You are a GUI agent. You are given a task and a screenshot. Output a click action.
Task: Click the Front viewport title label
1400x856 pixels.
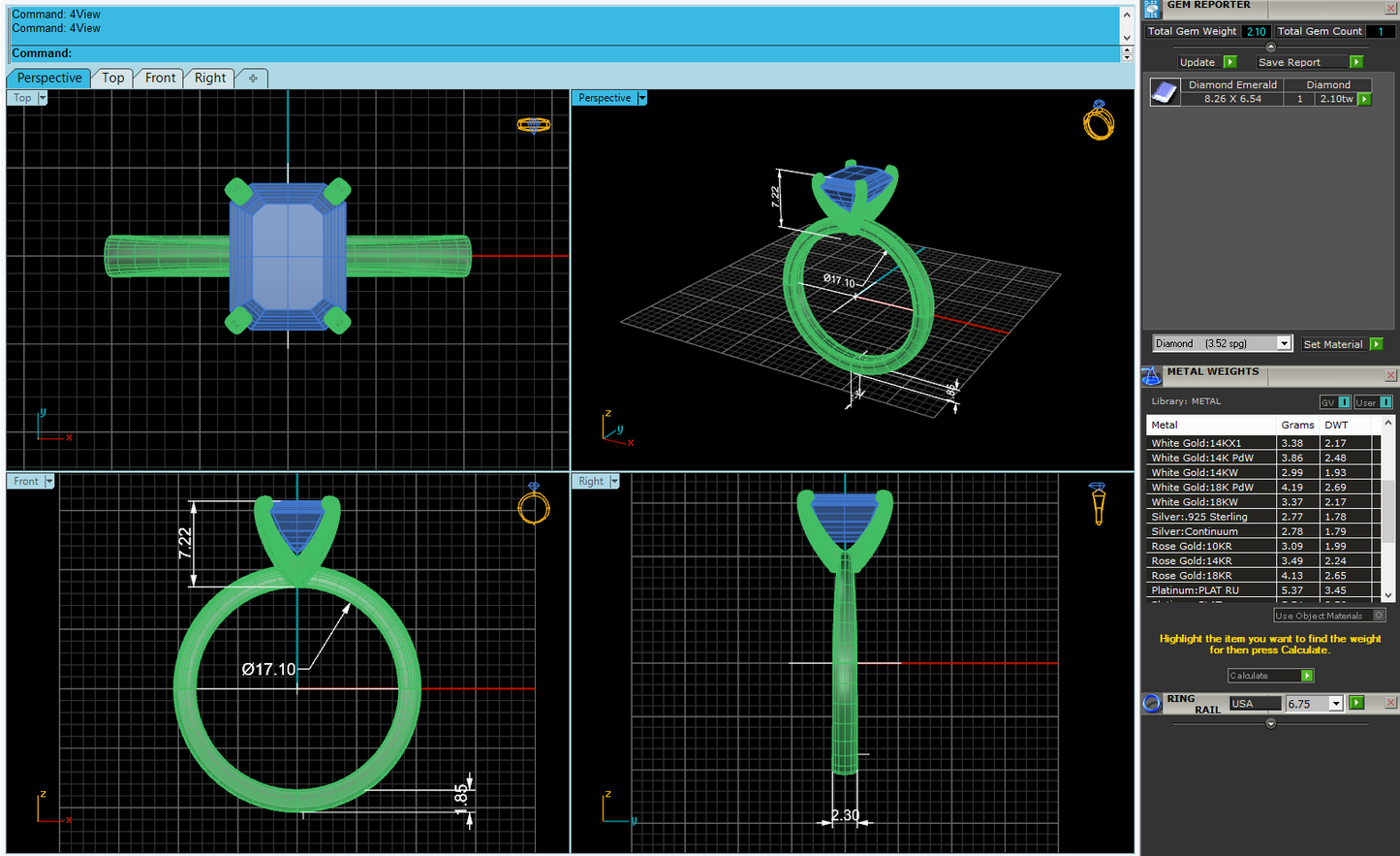pyautogui.click(x=26, y=481)
